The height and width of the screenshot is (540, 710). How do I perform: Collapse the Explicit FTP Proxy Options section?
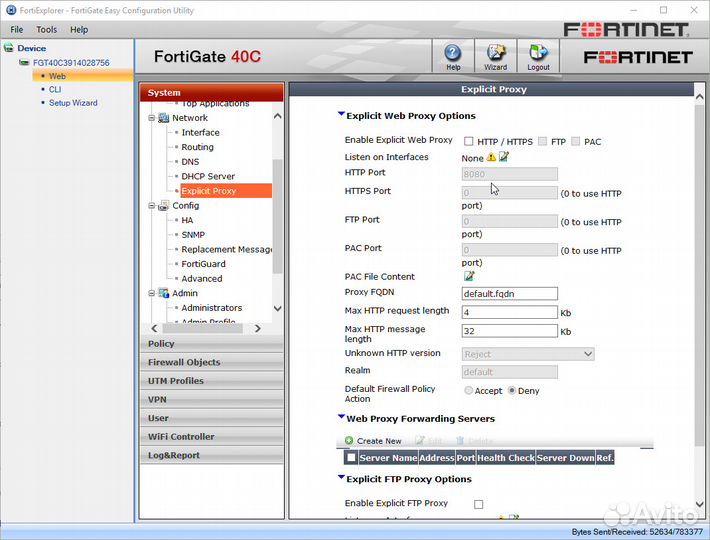[341, 478]
